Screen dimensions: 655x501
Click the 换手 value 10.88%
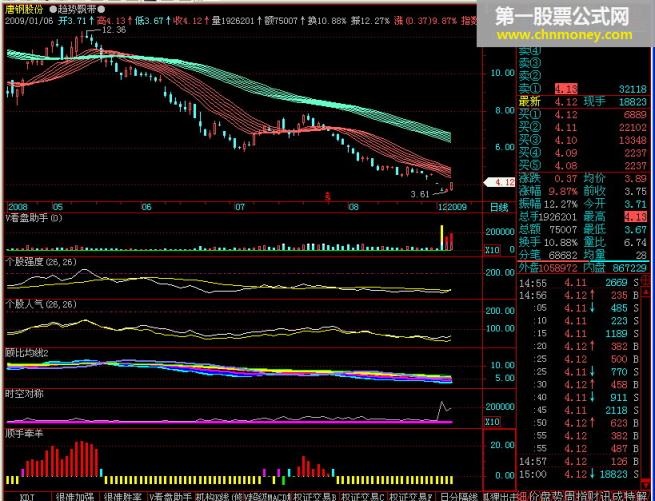[x=560, y=242]
